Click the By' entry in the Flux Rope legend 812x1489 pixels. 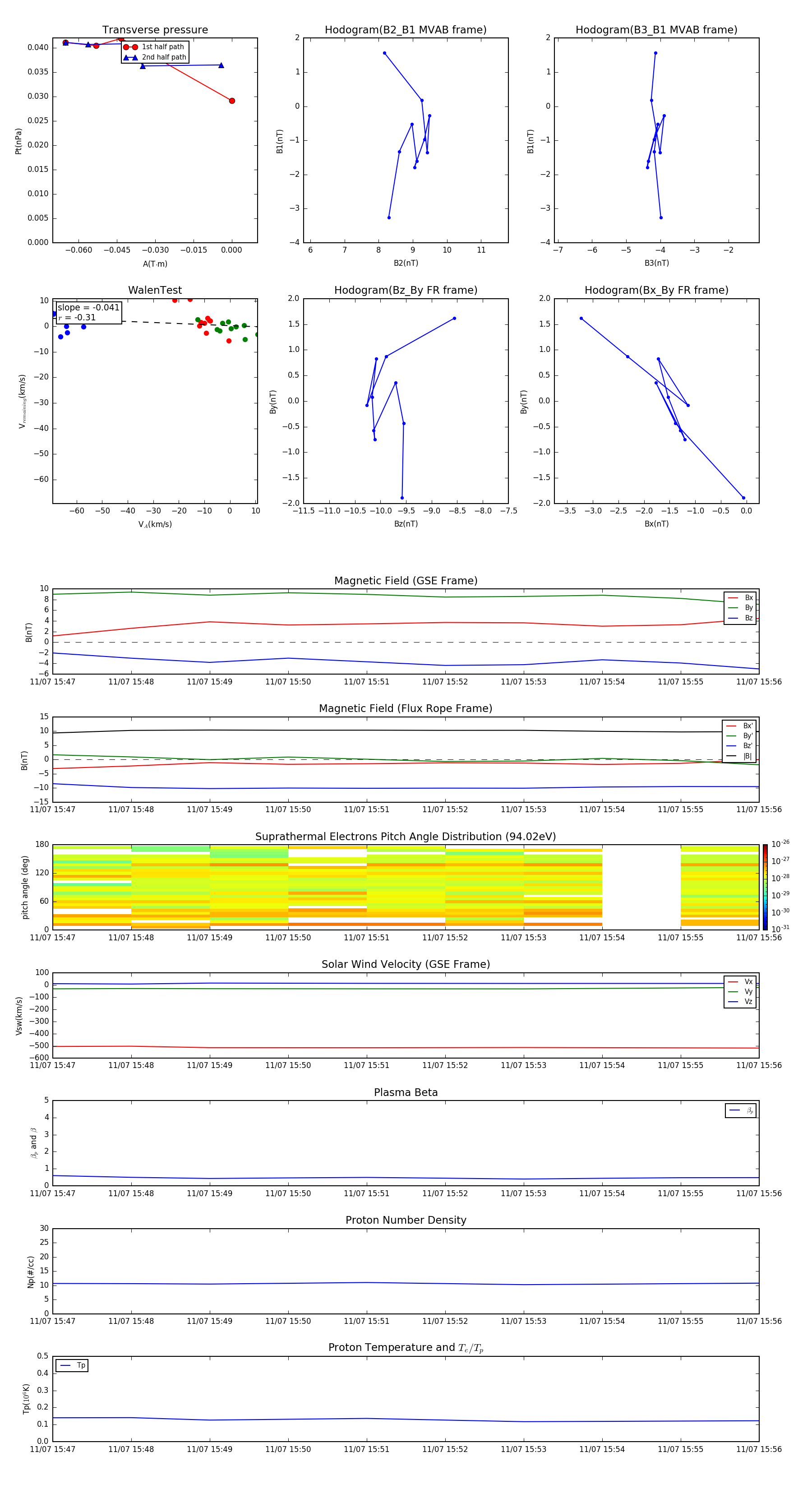tap(740, 736)
